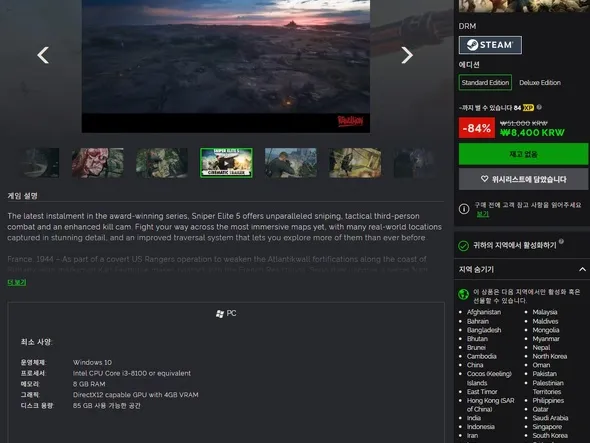
Task: Click the XP help question mark icon
Action: point(539,107)
